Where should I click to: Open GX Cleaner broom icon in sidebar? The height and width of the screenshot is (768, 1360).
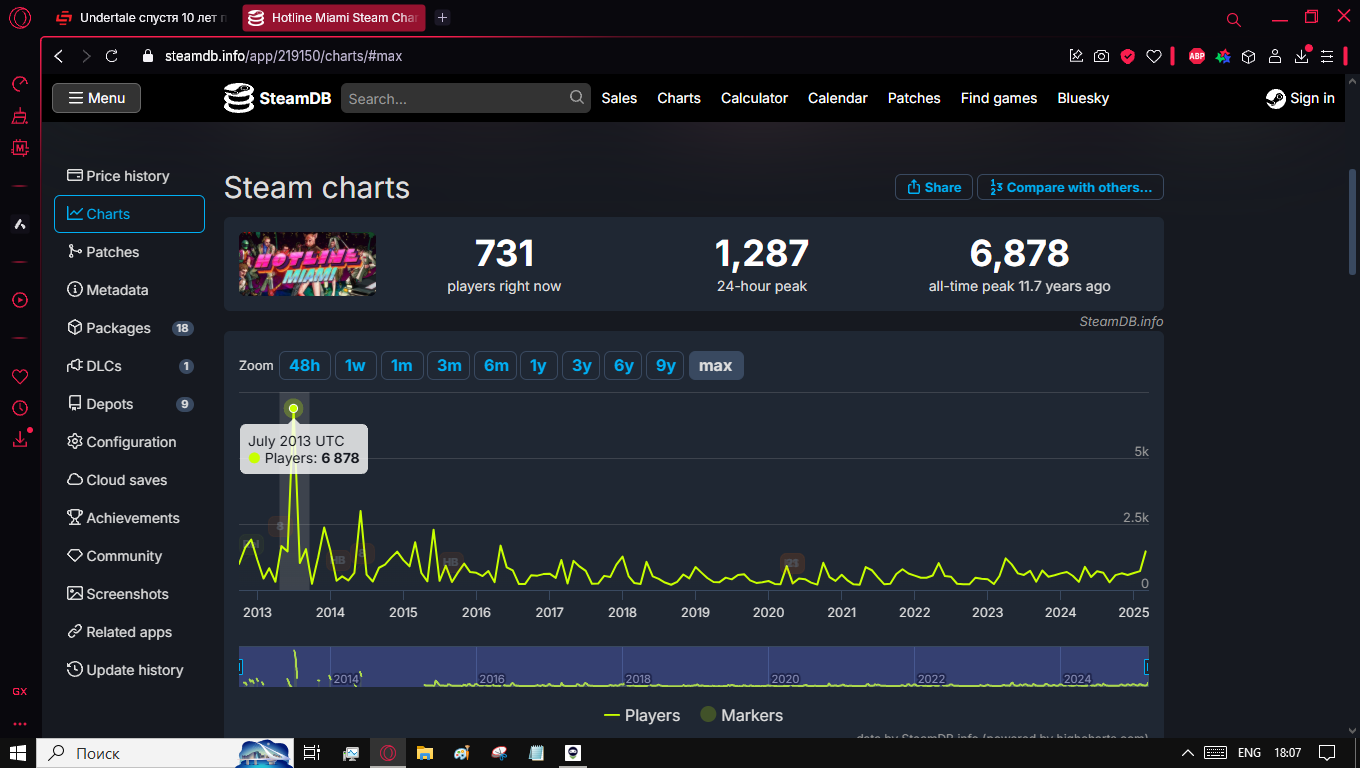pyautogui.click(x=20, y=116)
